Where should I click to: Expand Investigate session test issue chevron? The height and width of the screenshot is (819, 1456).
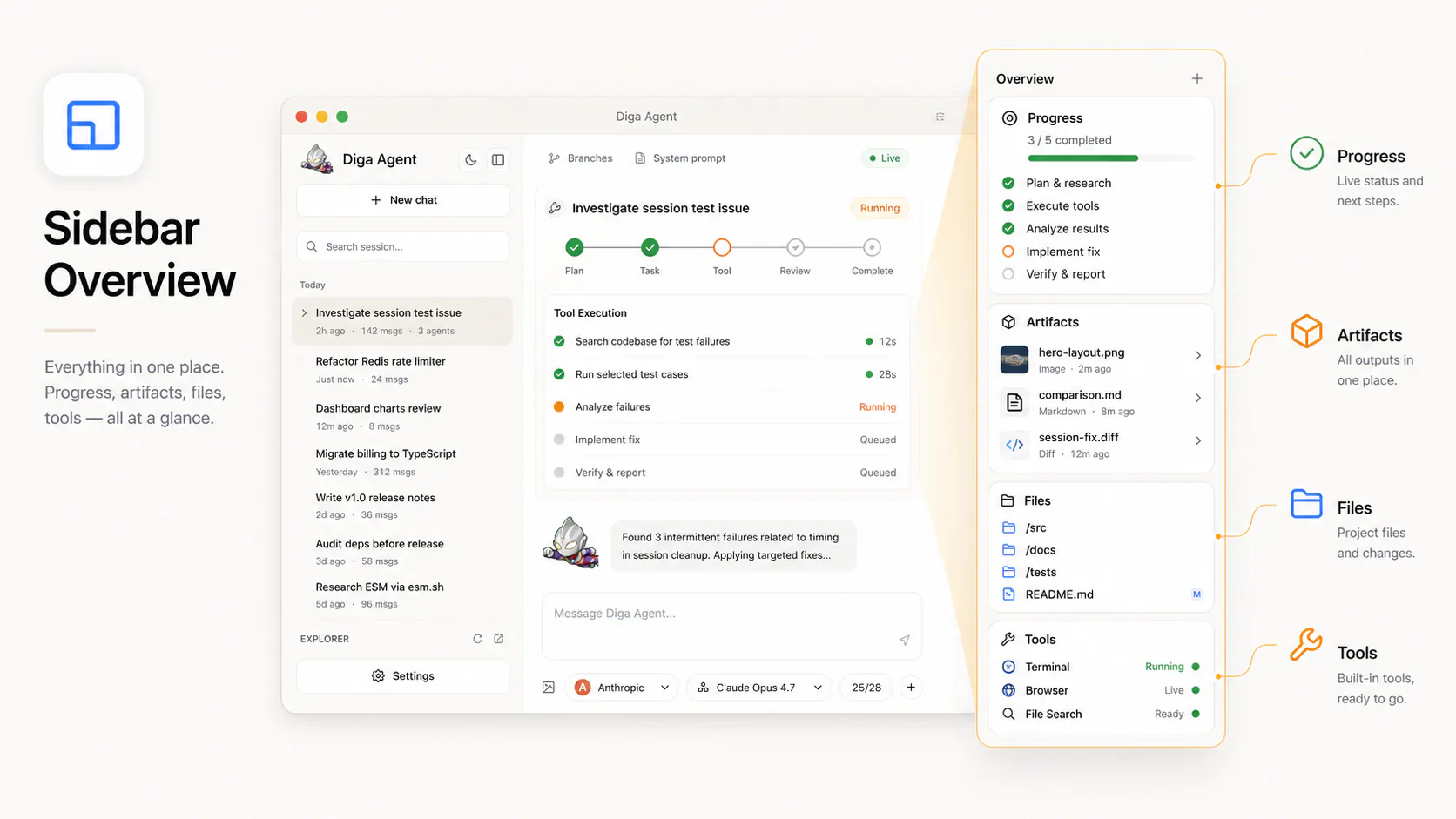coord(304,313)
